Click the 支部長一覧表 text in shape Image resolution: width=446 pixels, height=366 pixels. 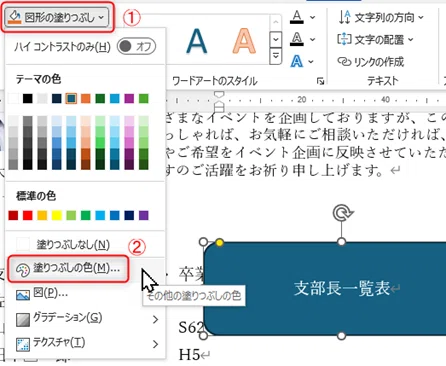tap(342, 288)
